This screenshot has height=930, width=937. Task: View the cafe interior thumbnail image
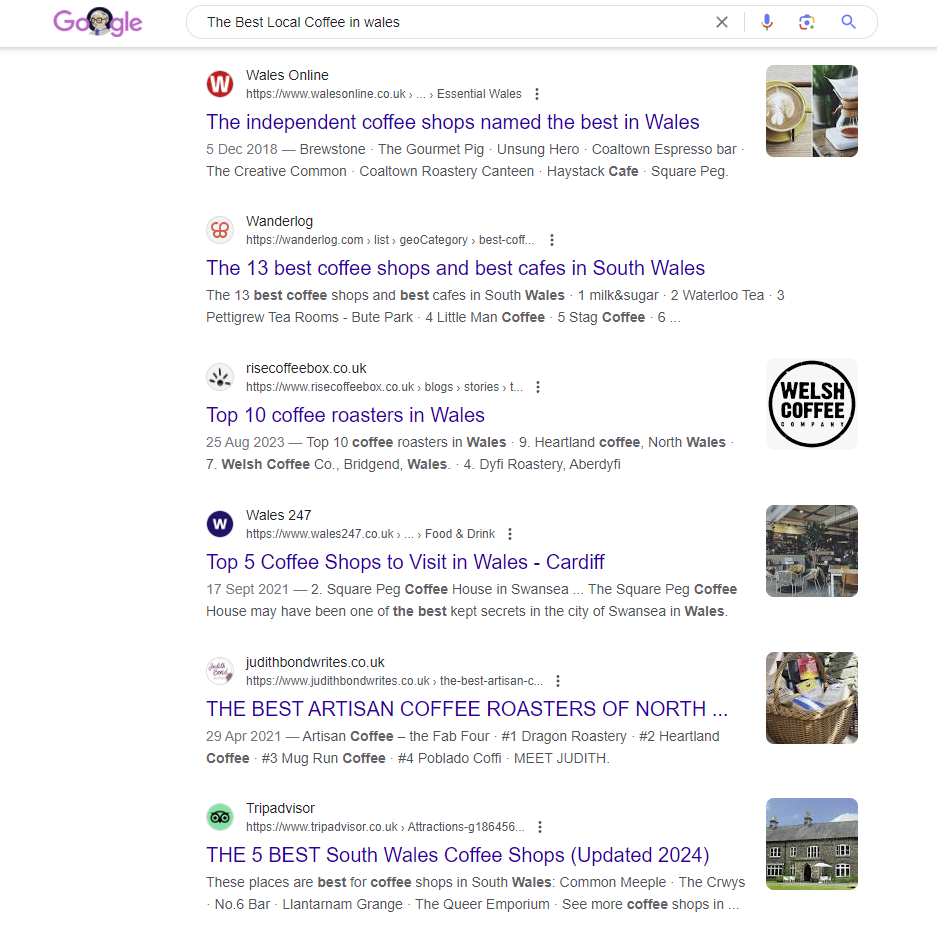[812, 551]
